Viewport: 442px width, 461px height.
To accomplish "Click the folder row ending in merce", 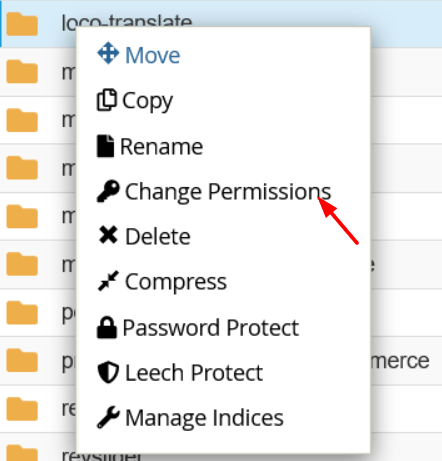I will (221, 361).
